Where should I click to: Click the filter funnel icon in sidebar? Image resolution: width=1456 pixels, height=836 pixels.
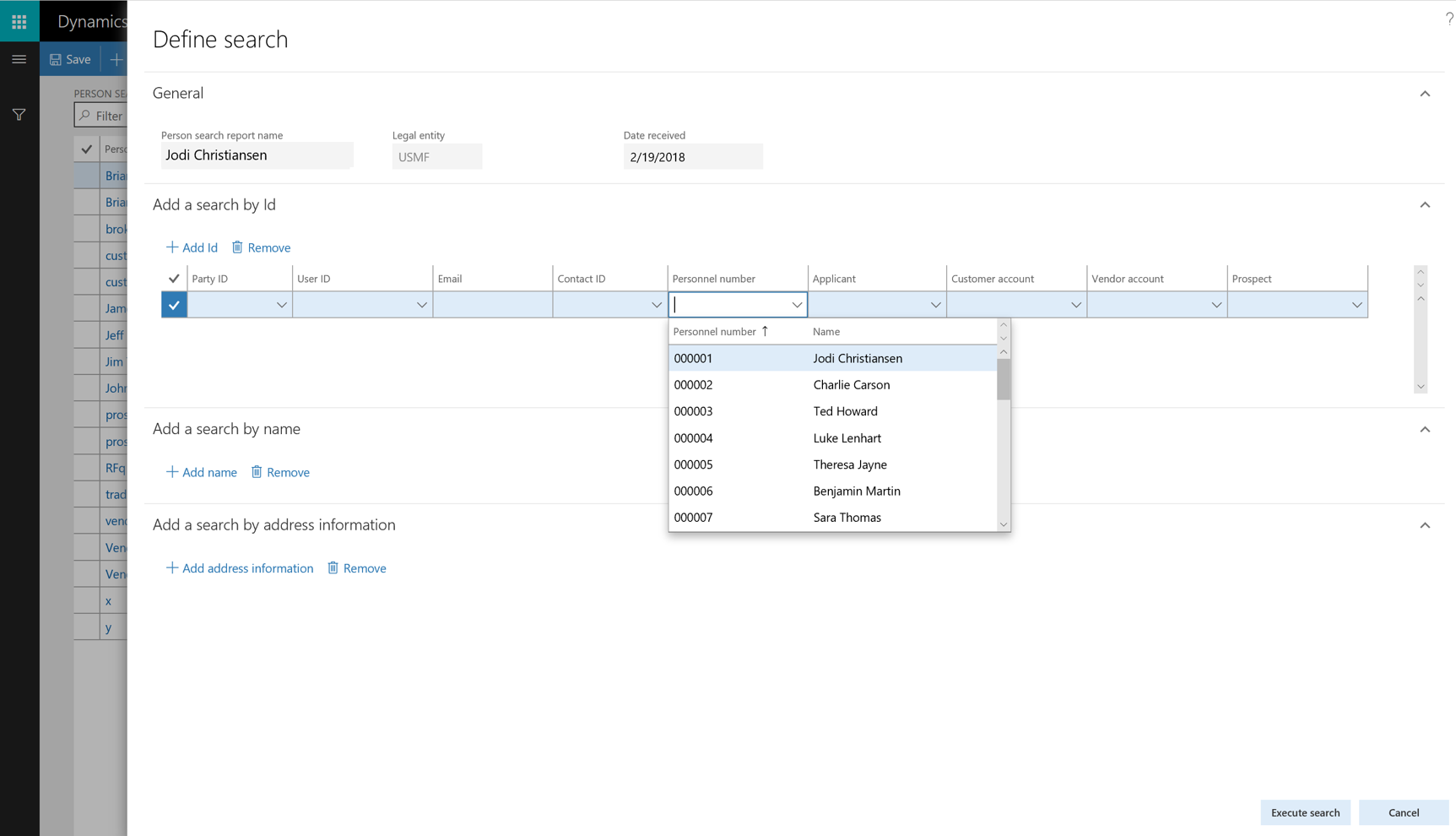[x=19, y=115]
